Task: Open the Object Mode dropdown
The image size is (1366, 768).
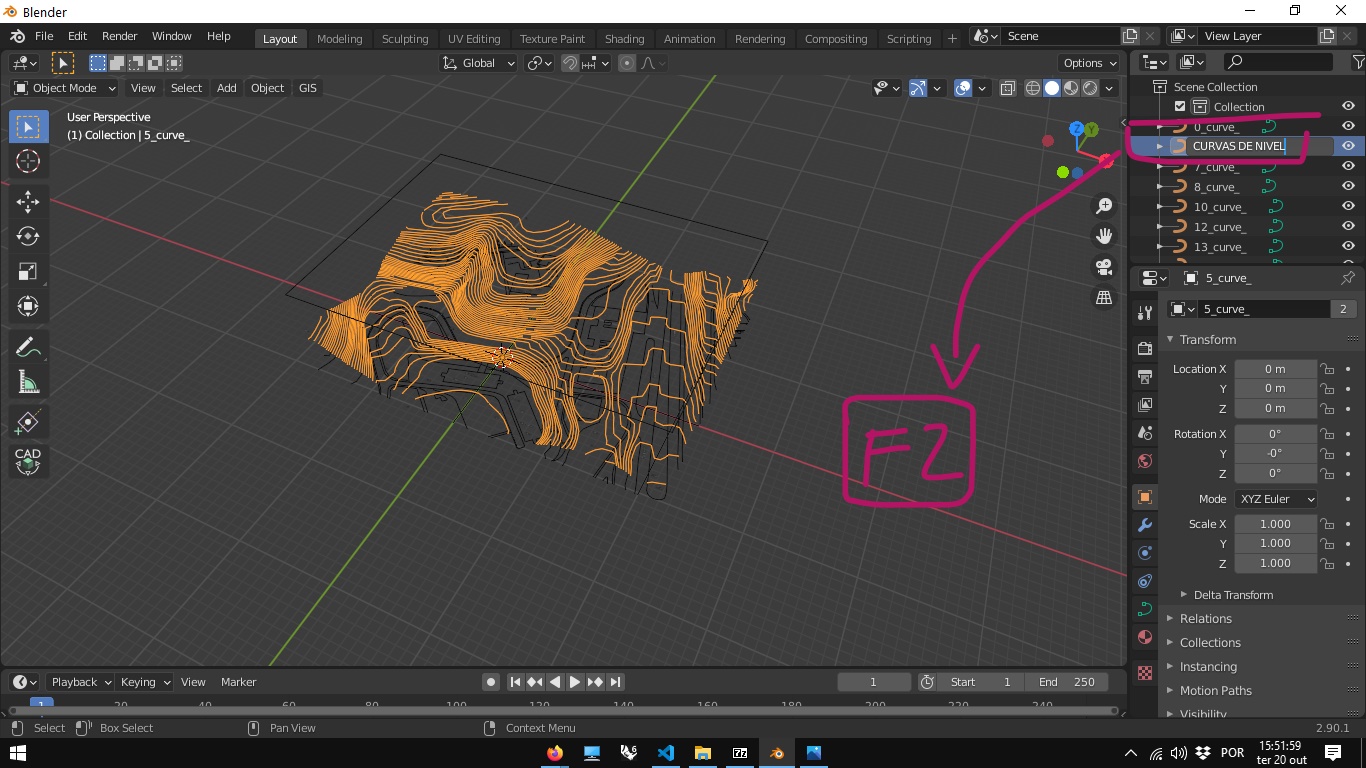Action: click(x=65, y=88)
